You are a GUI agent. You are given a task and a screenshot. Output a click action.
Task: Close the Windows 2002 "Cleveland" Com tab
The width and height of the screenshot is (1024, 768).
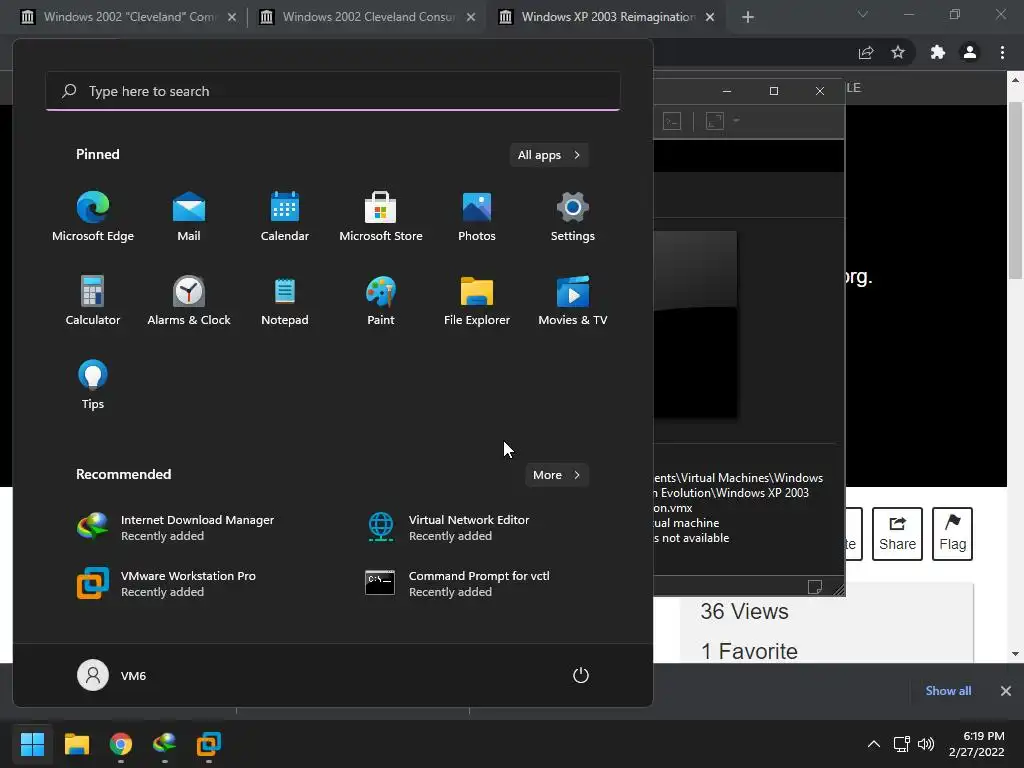tap(232, 17)
